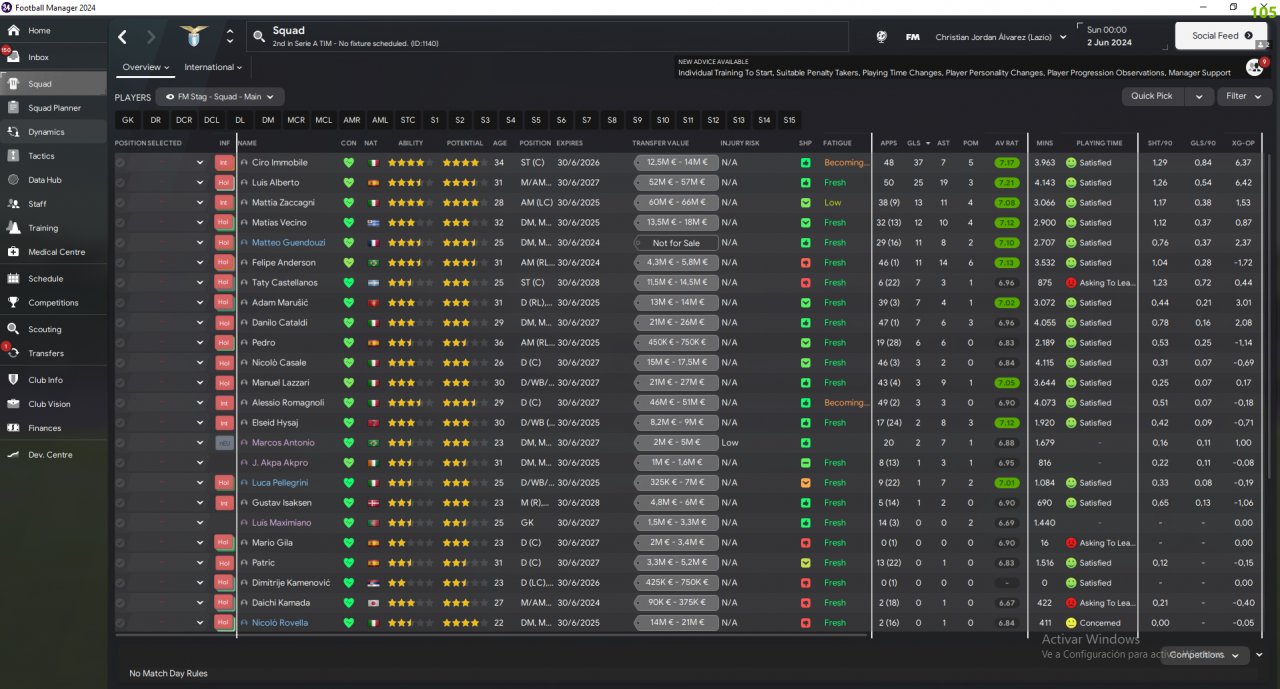Open staff advice icon with 9 badge

click(1254, 67)
